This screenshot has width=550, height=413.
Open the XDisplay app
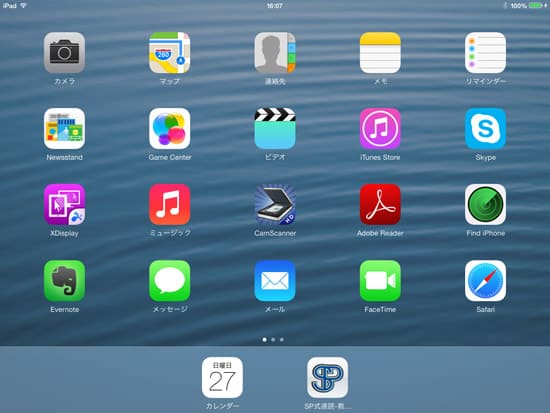pyautogui.click(x=64, y=204)
